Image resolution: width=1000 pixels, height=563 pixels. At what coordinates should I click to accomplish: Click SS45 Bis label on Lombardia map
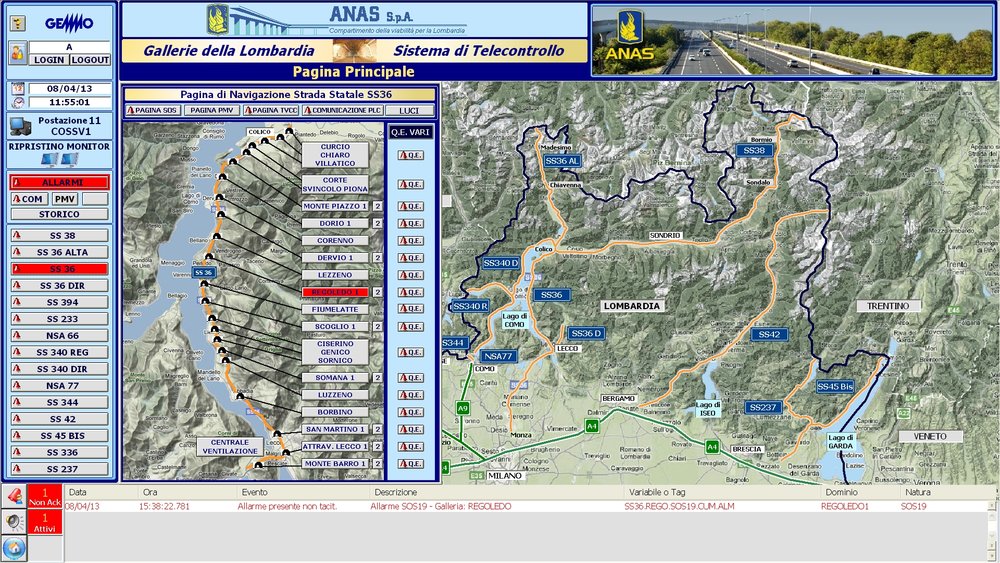835,386
